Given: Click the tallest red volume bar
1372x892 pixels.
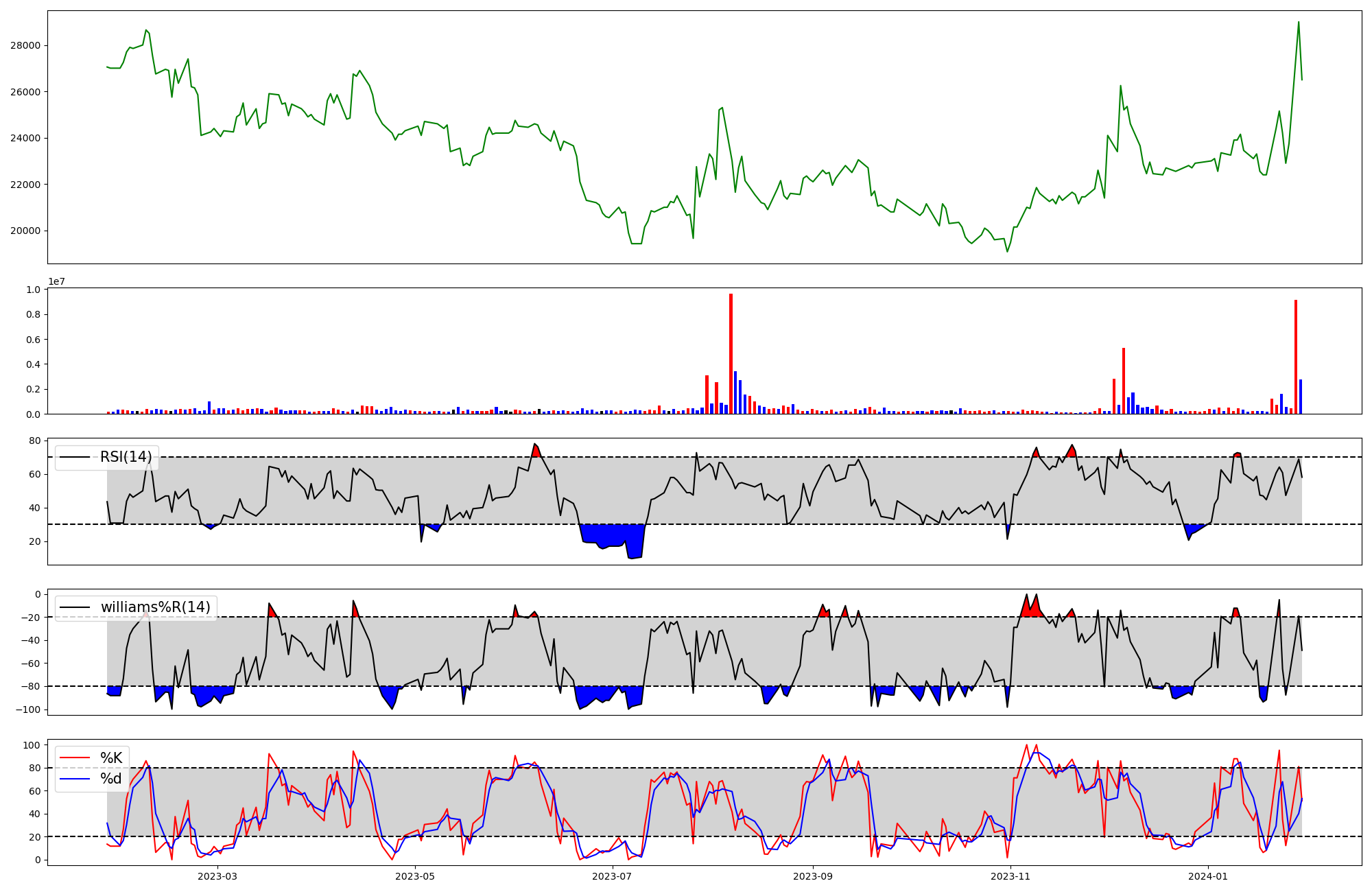Looking at the screenshot, I should coord(731,353).
